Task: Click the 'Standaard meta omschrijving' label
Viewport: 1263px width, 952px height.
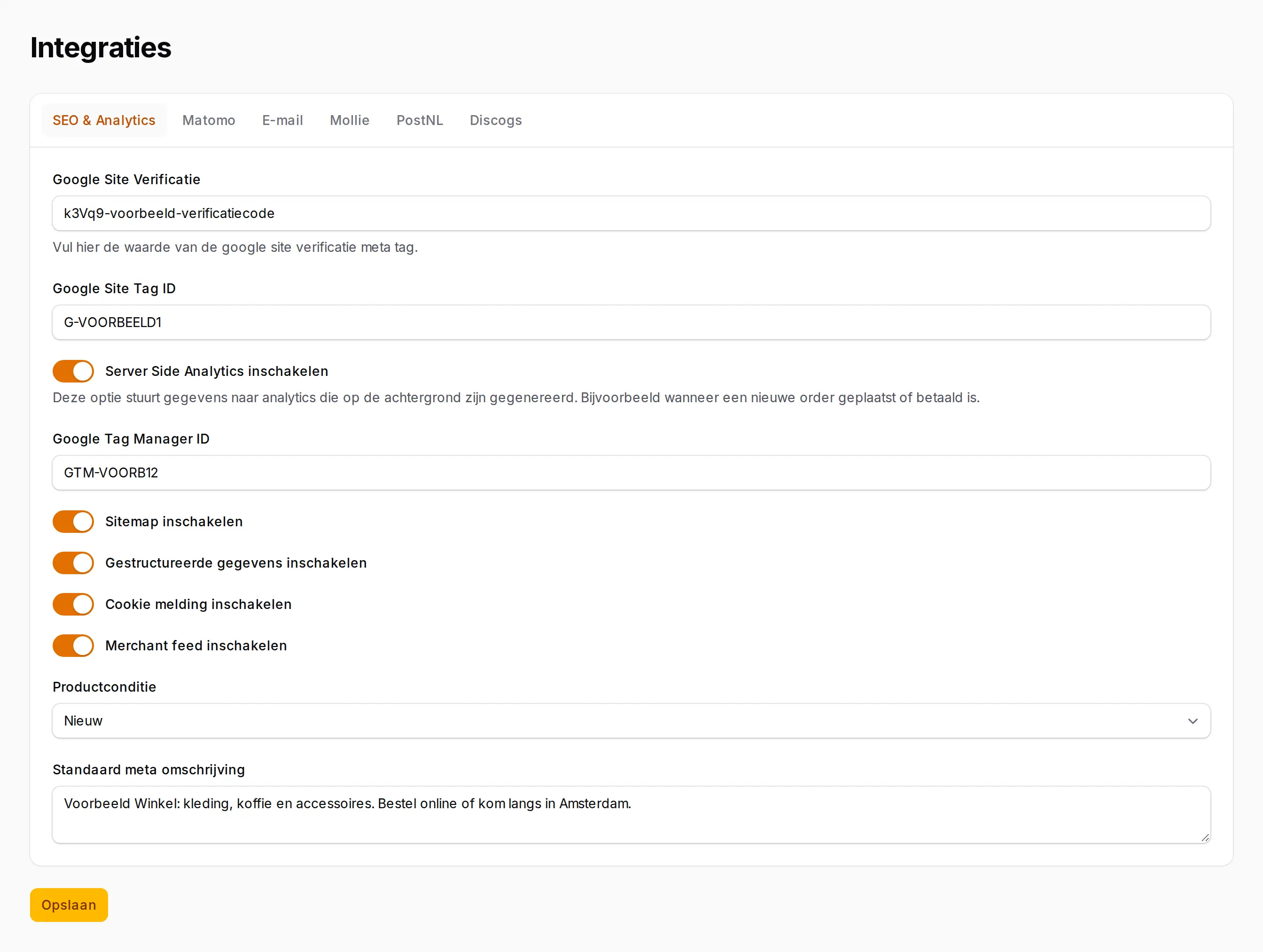Action: pyautogui.click(x=148, y=770)
